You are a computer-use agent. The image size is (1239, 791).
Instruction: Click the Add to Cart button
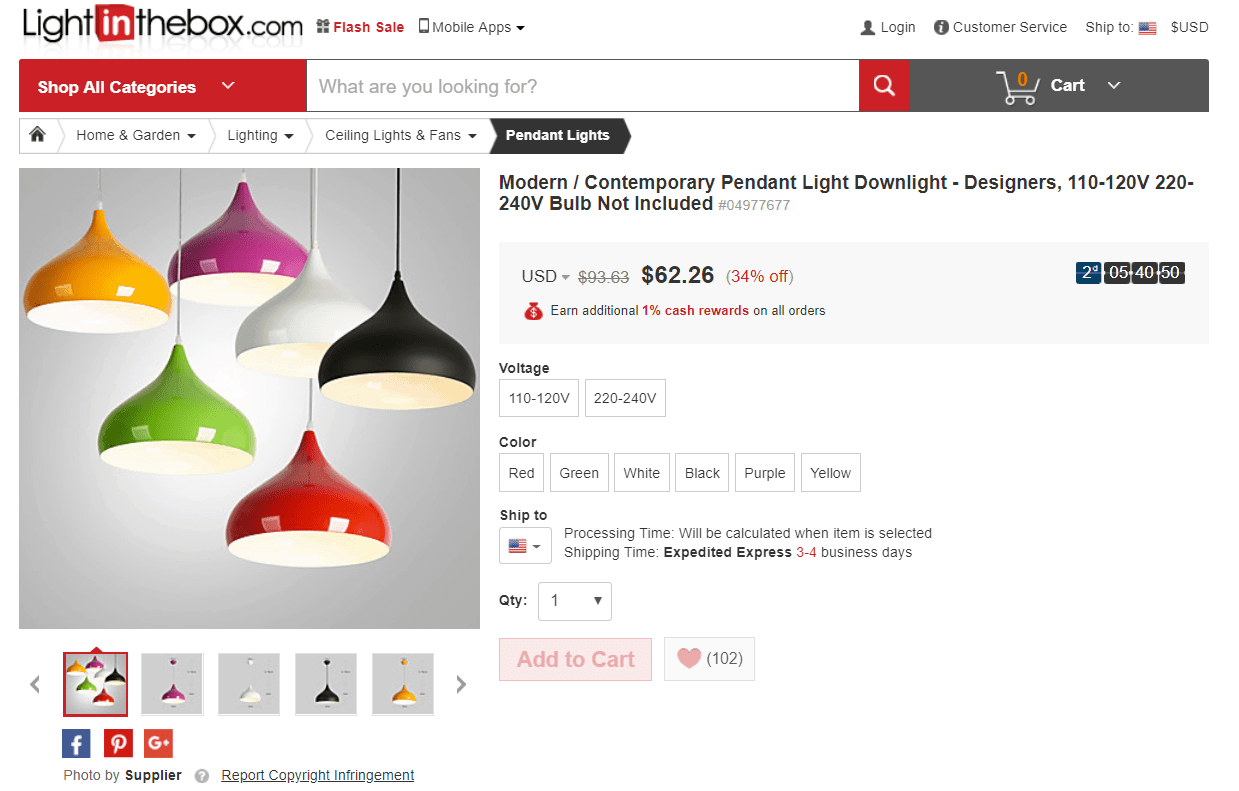(x=575, y=659)
